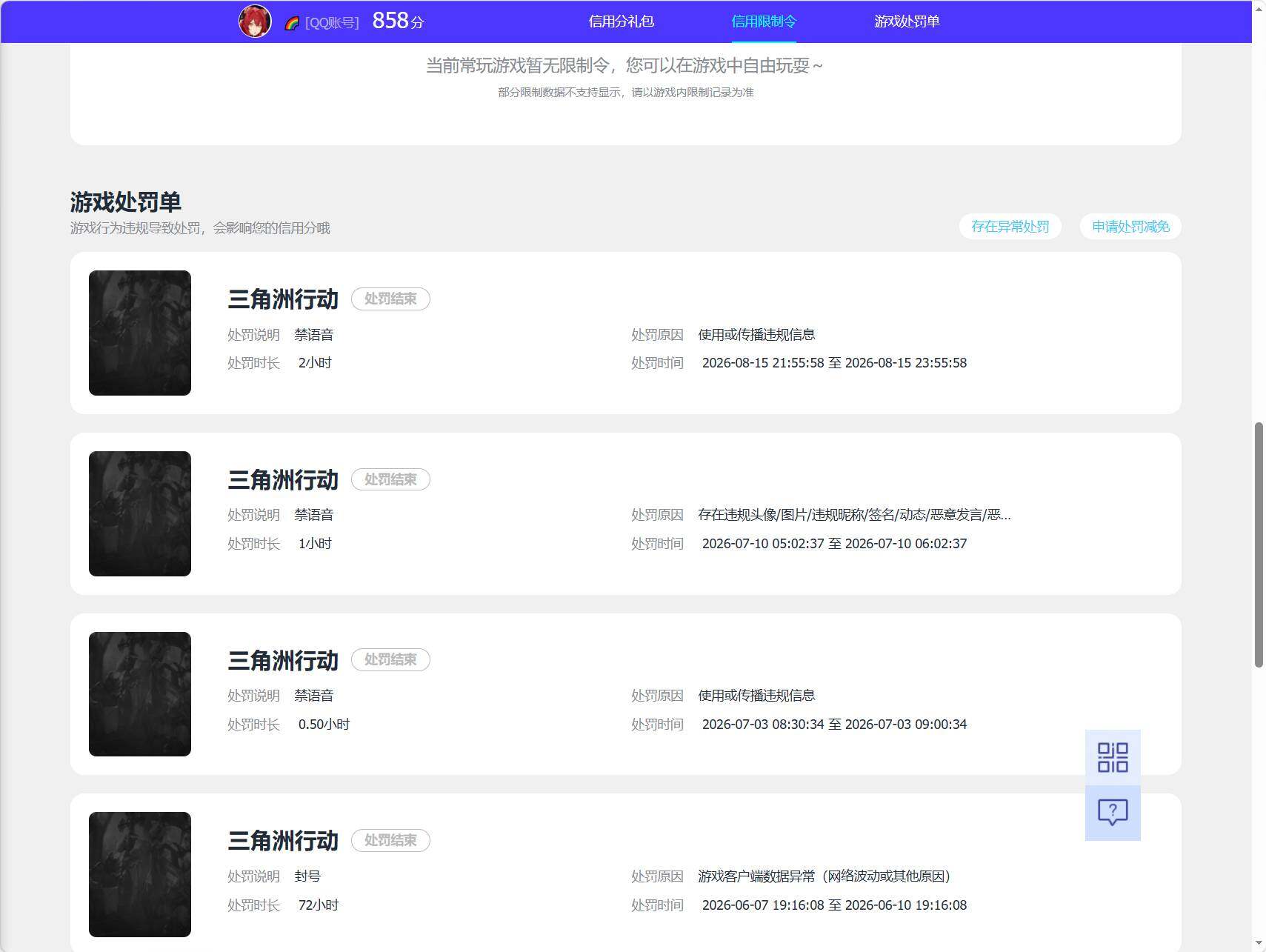Open the QR code floating button
The height and width of the screenshot is (952, 1266).
(1113, 757)
